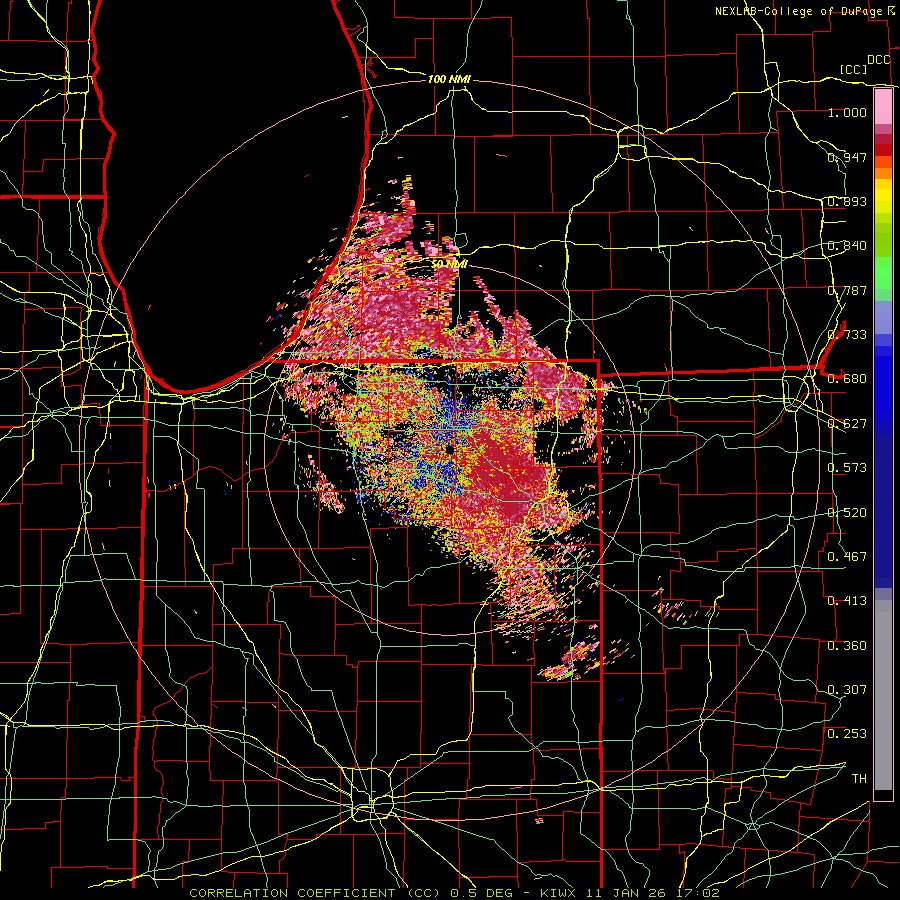The width and height of the screenshot is (900, 900).
Task: Click the 0.467 scale value
Action: click(847, 557)
